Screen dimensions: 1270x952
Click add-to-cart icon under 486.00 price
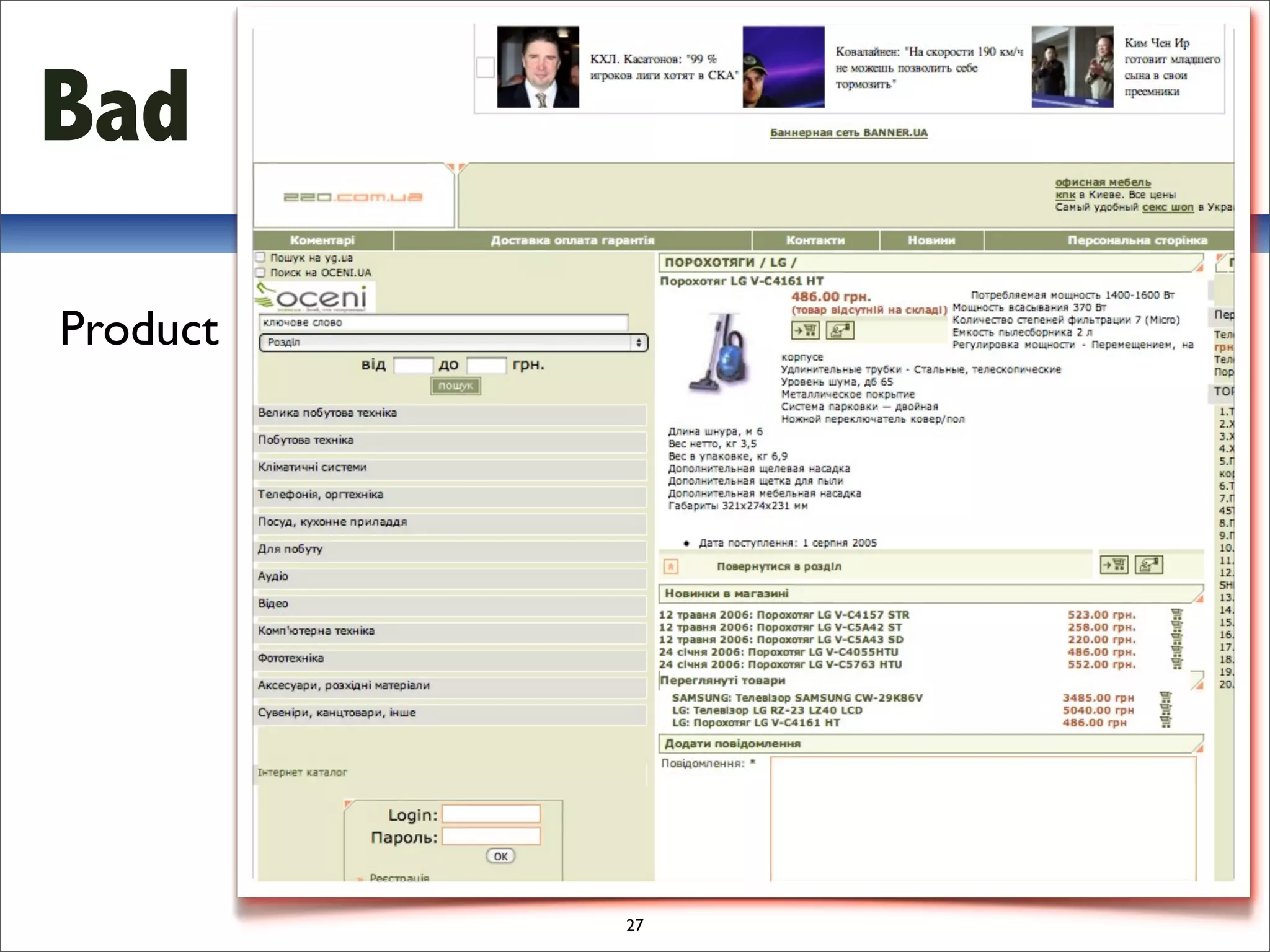[x=805, y=330]
